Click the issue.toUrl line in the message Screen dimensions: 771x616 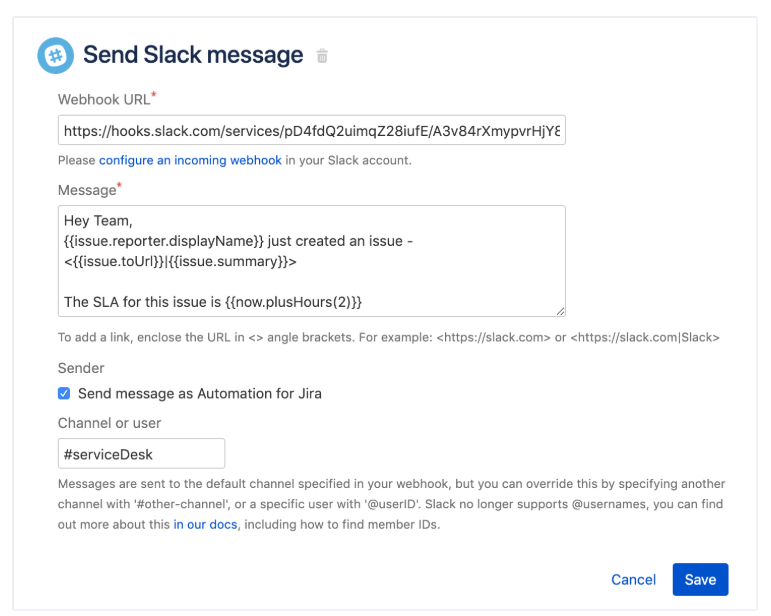tap(180, 262)
